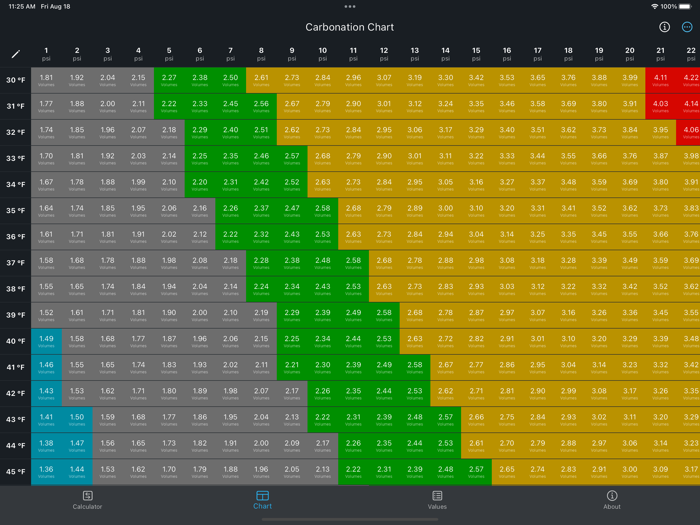Tap the 2.66 cell at 43 °F
This screenshot has height=525, width=700.
476,420
